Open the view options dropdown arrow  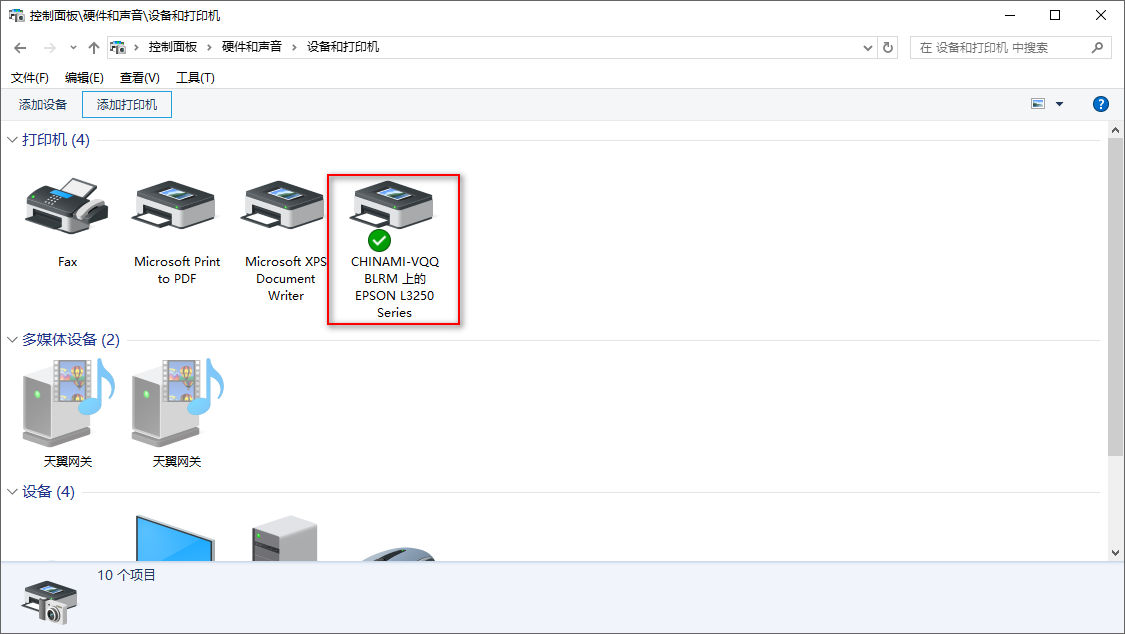(x=1059, y=104)
